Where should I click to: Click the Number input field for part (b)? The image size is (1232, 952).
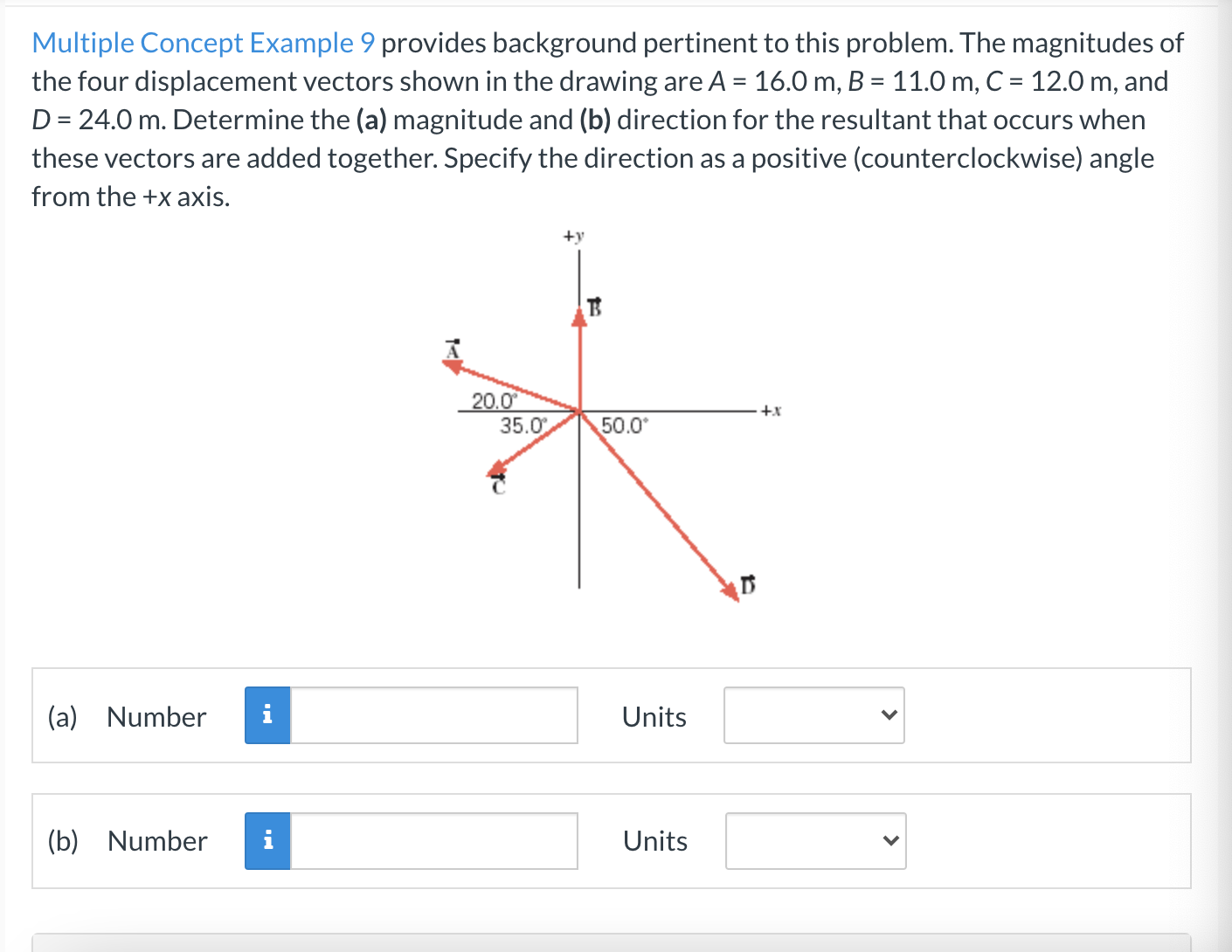[433, 840]
